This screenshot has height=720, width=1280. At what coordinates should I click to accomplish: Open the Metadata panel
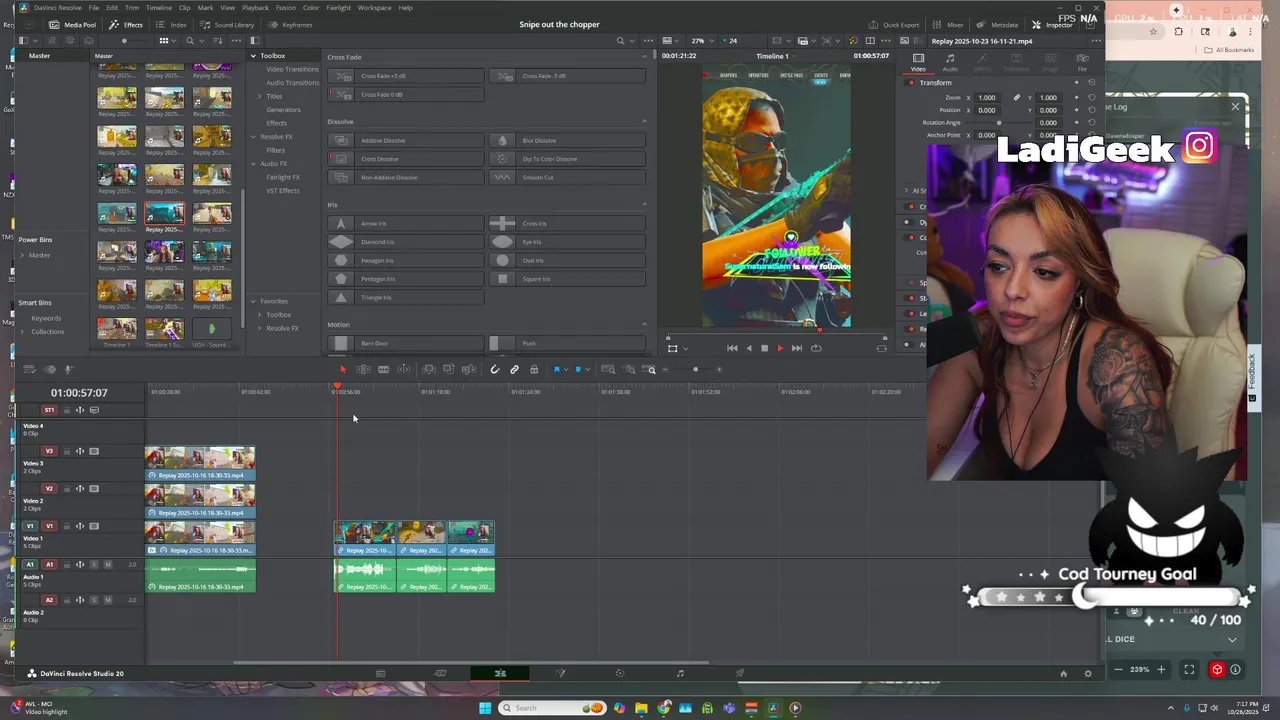click(997, 24)
